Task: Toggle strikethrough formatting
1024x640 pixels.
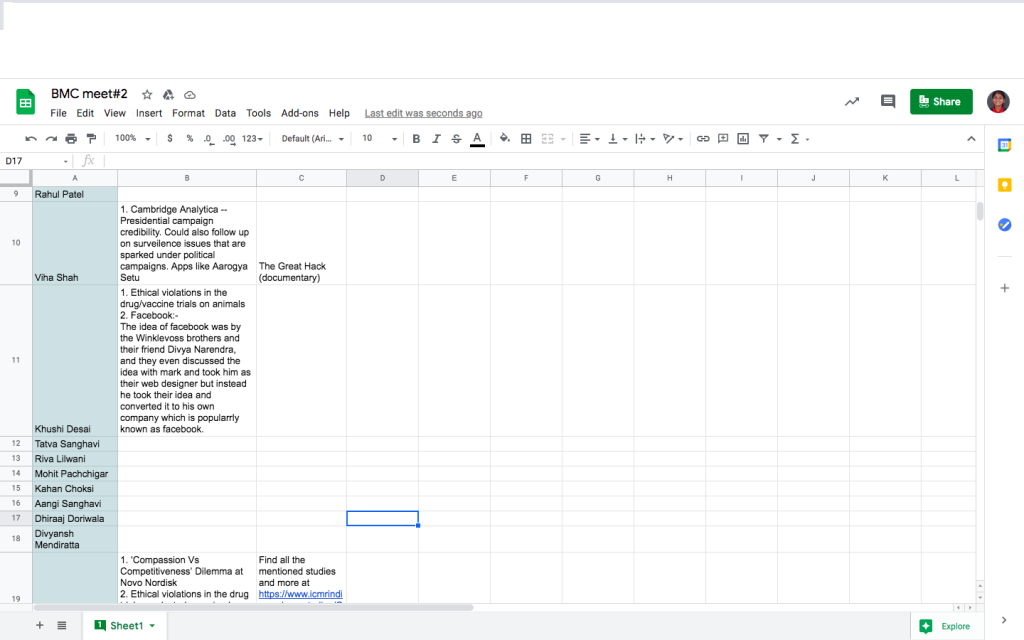Action: 456,138
